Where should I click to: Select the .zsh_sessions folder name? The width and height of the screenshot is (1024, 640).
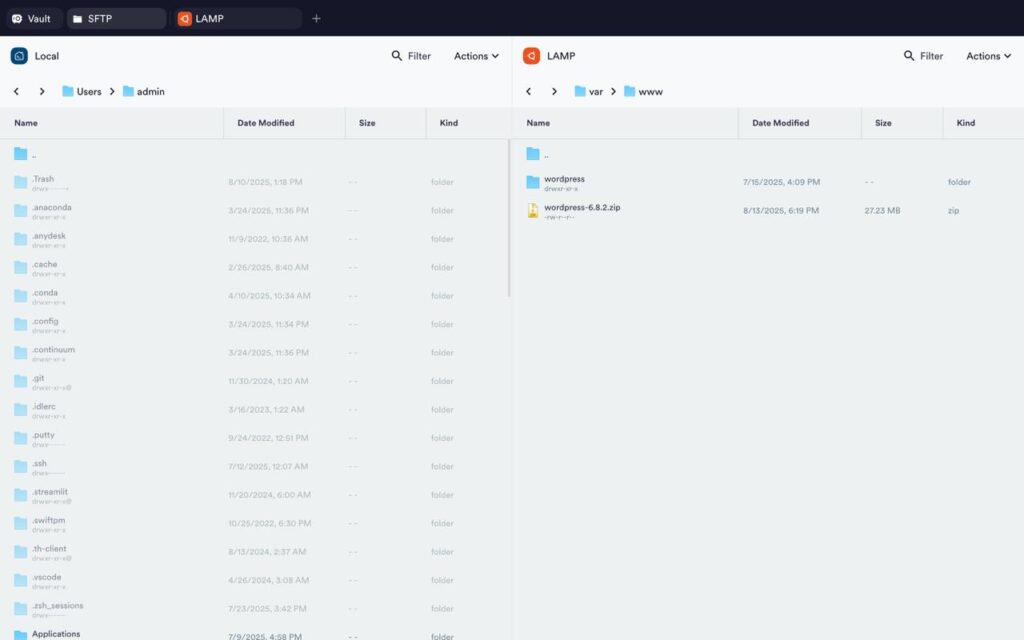pyautogui.click(x=57, y=605)
